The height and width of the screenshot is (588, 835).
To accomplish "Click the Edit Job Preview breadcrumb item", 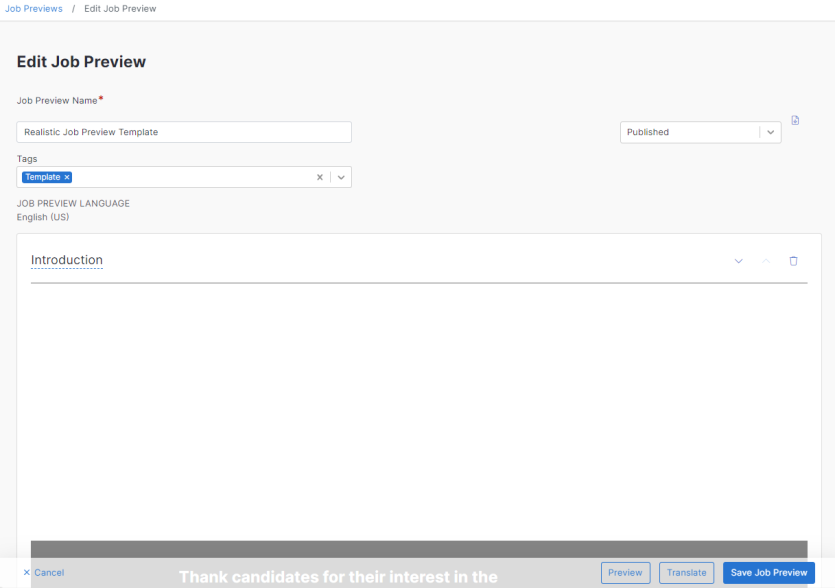I will [120, 9].
